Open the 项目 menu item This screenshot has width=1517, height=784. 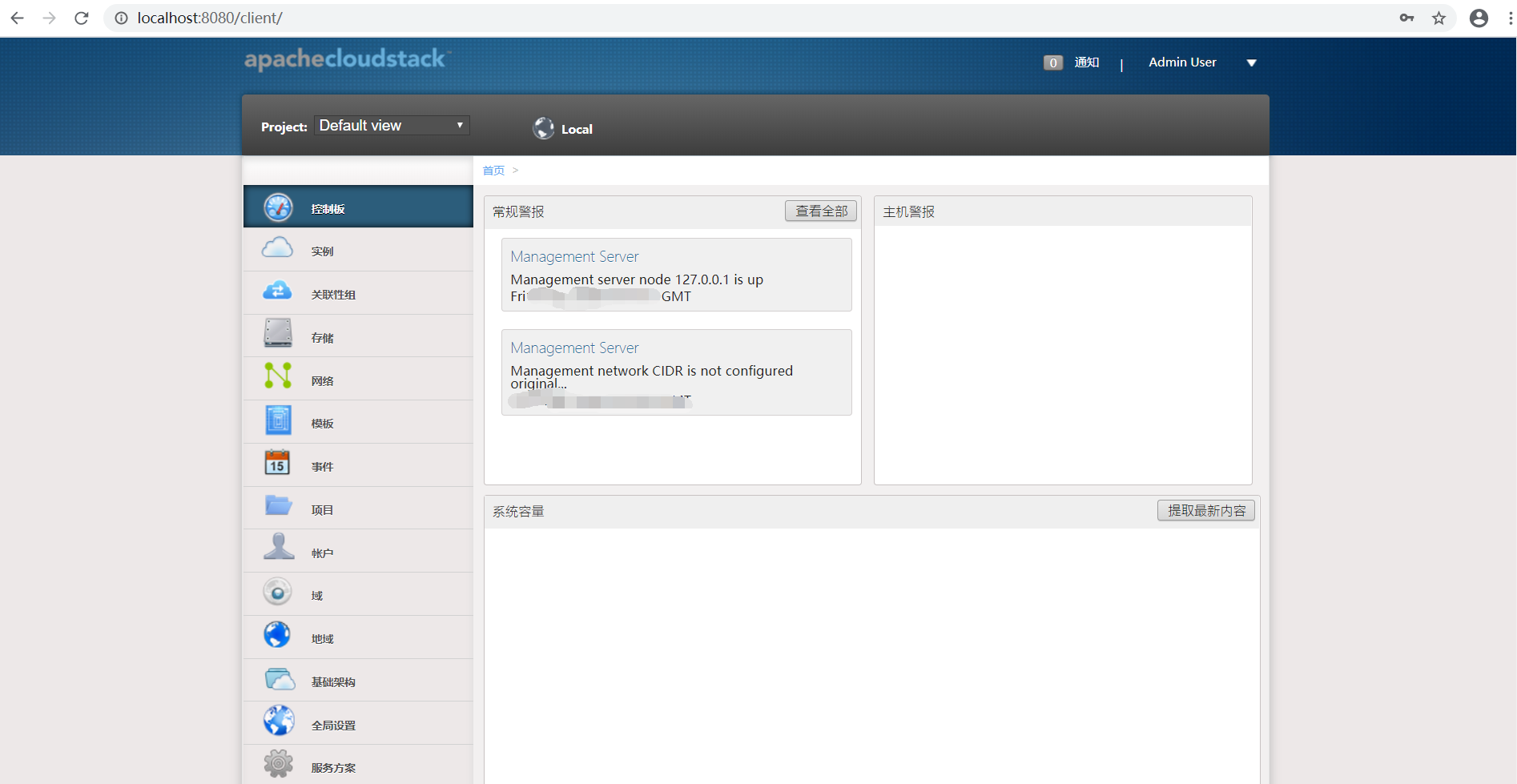click(358, 509)
